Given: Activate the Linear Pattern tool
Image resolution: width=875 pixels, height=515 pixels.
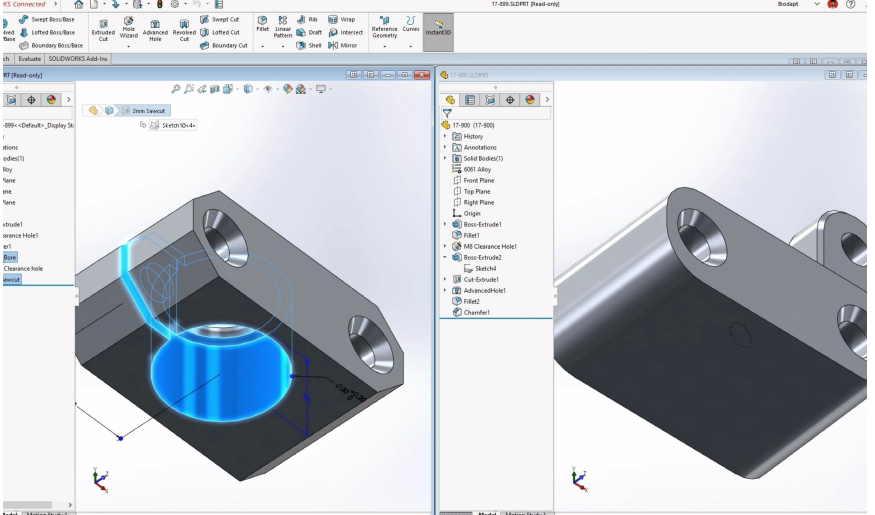Looking at the screenshot, I should click(283, 28).
